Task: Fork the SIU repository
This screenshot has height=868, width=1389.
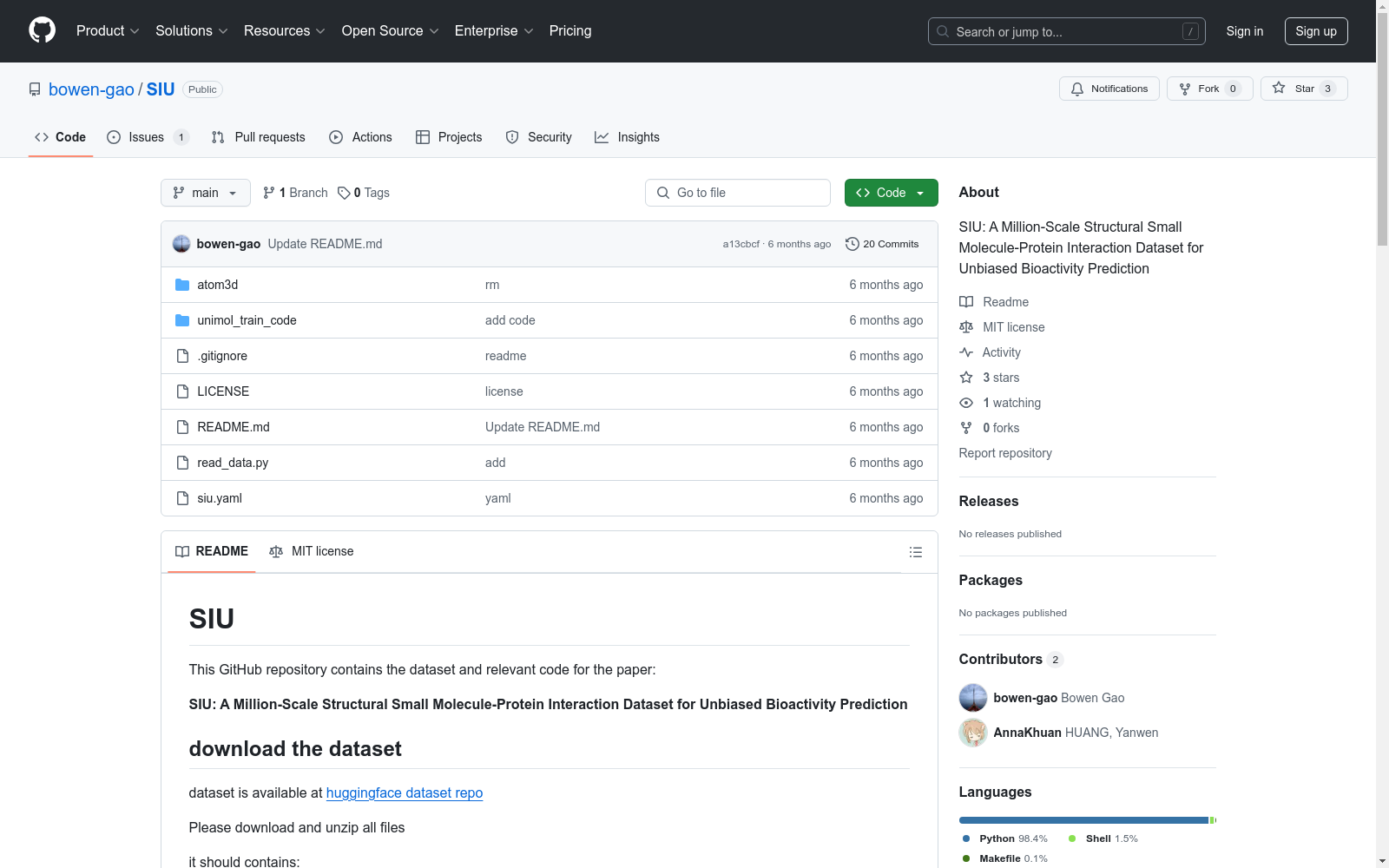Action: [x=1210, y=89]
